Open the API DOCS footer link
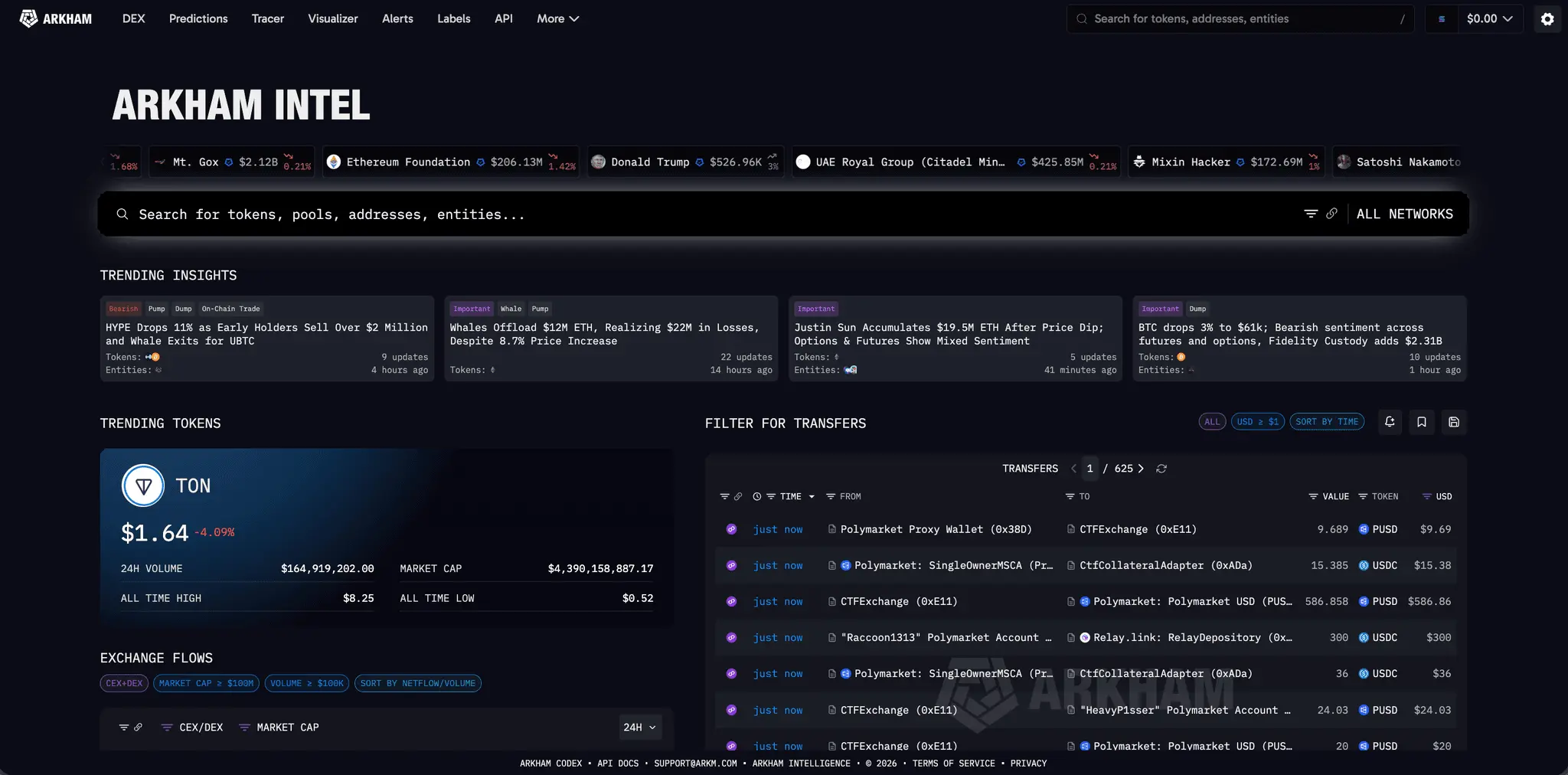This screenshot has height=775, width=1568. click(x=618, y=764)
